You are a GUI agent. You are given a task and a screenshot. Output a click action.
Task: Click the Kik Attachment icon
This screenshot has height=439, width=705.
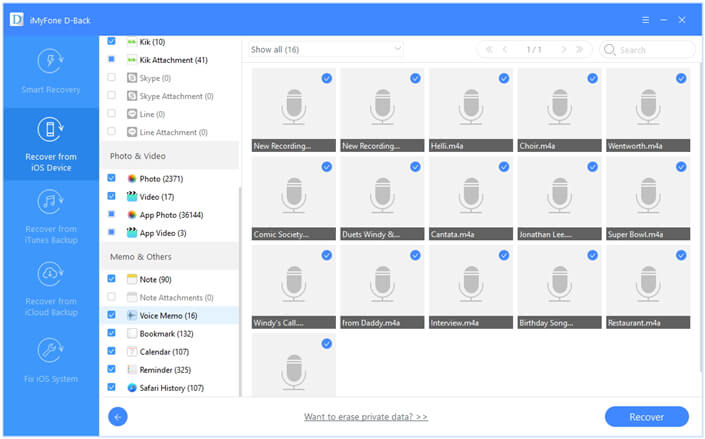coord(132,60)
